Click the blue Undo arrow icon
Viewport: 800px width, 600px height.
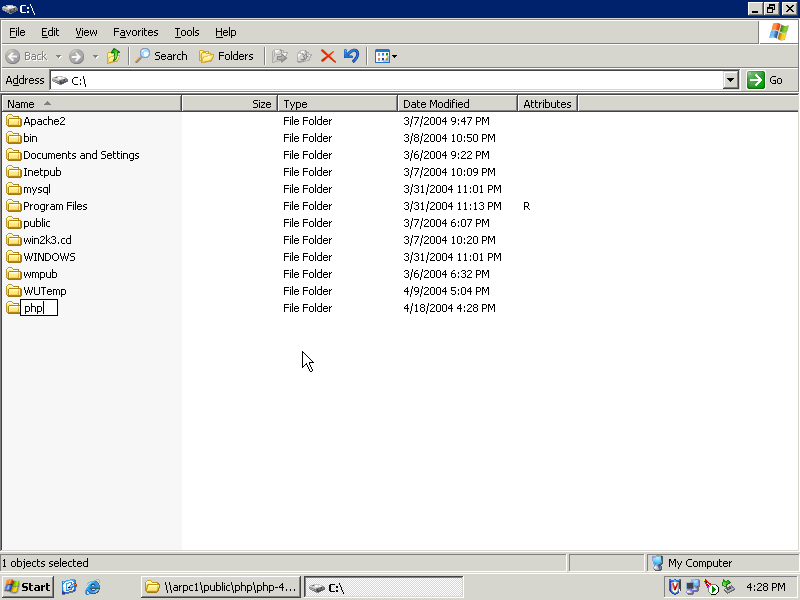tap(351, 56)
